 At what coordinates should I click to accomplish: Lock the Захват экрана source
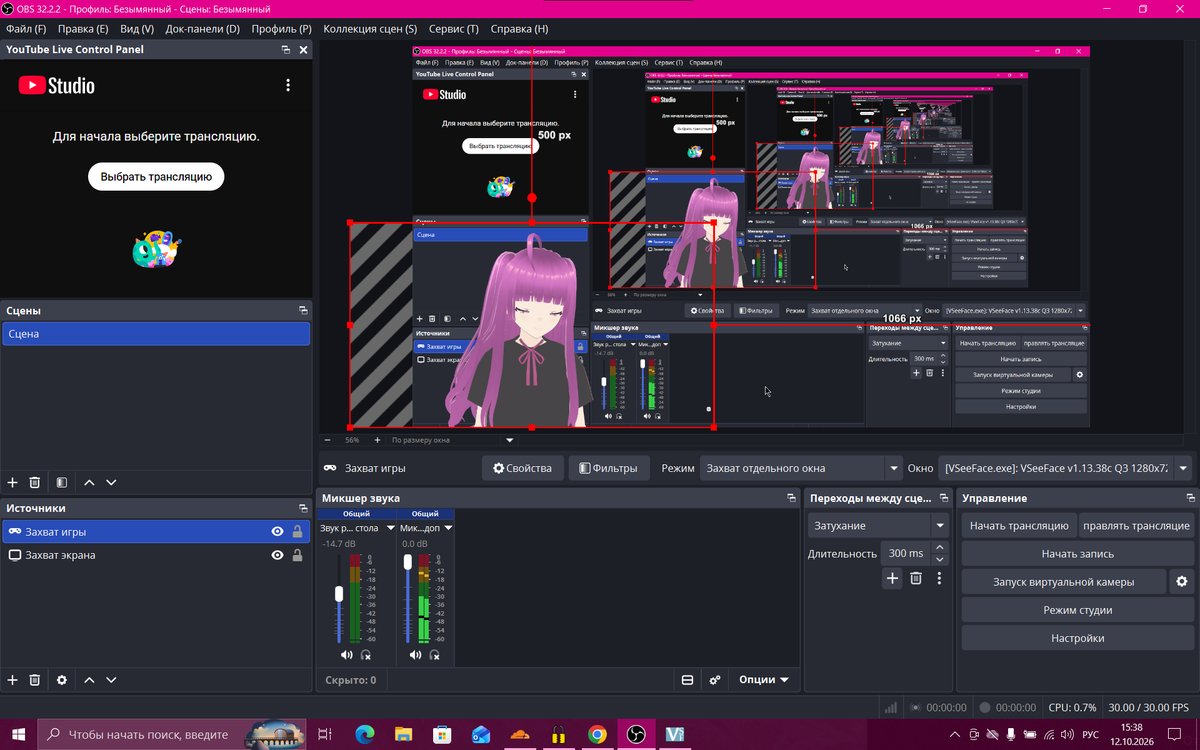click(x=297, y=555)
